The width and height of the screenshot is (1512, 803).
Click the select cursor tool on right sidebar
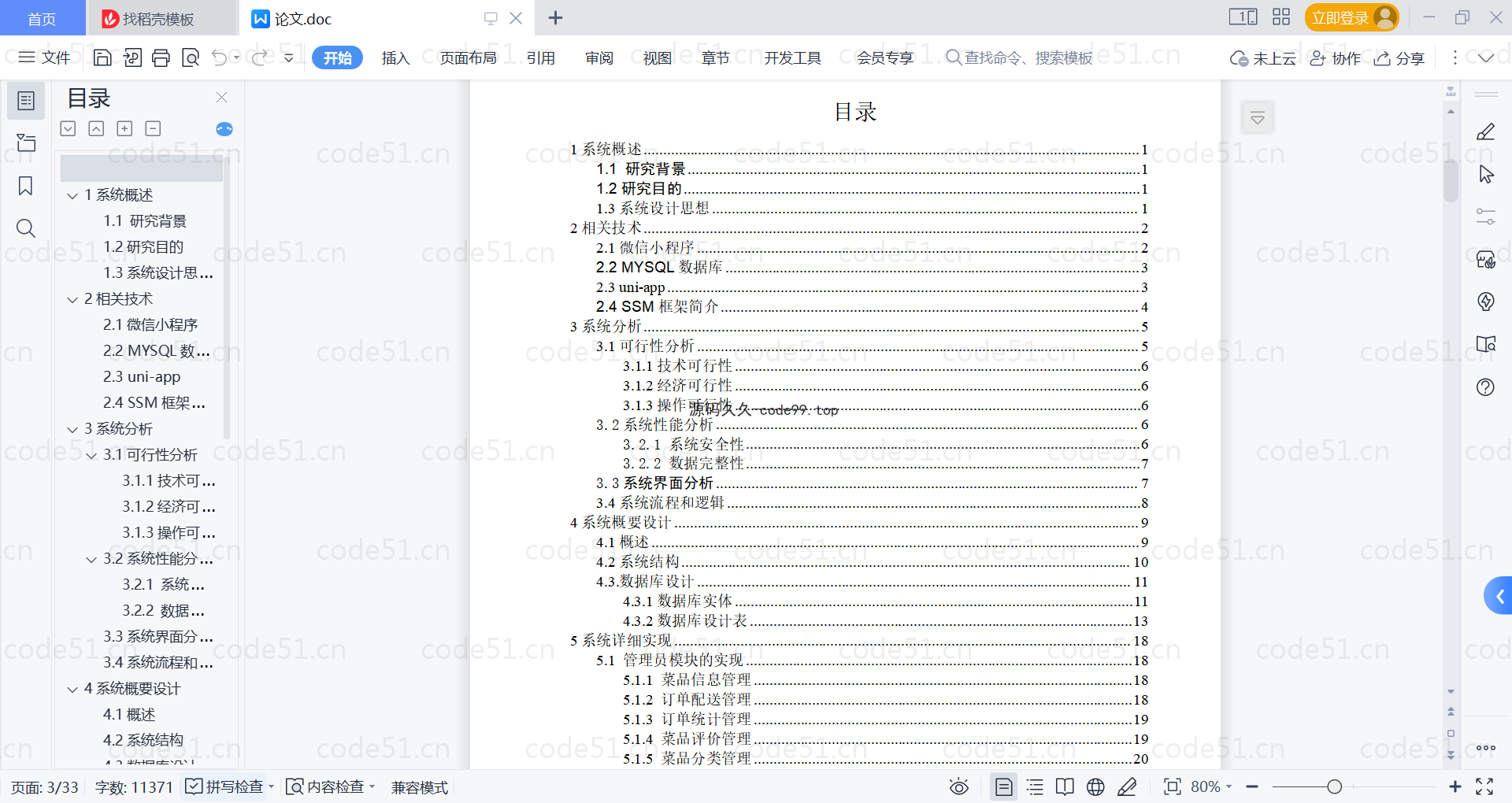[x=1485, y=174]
